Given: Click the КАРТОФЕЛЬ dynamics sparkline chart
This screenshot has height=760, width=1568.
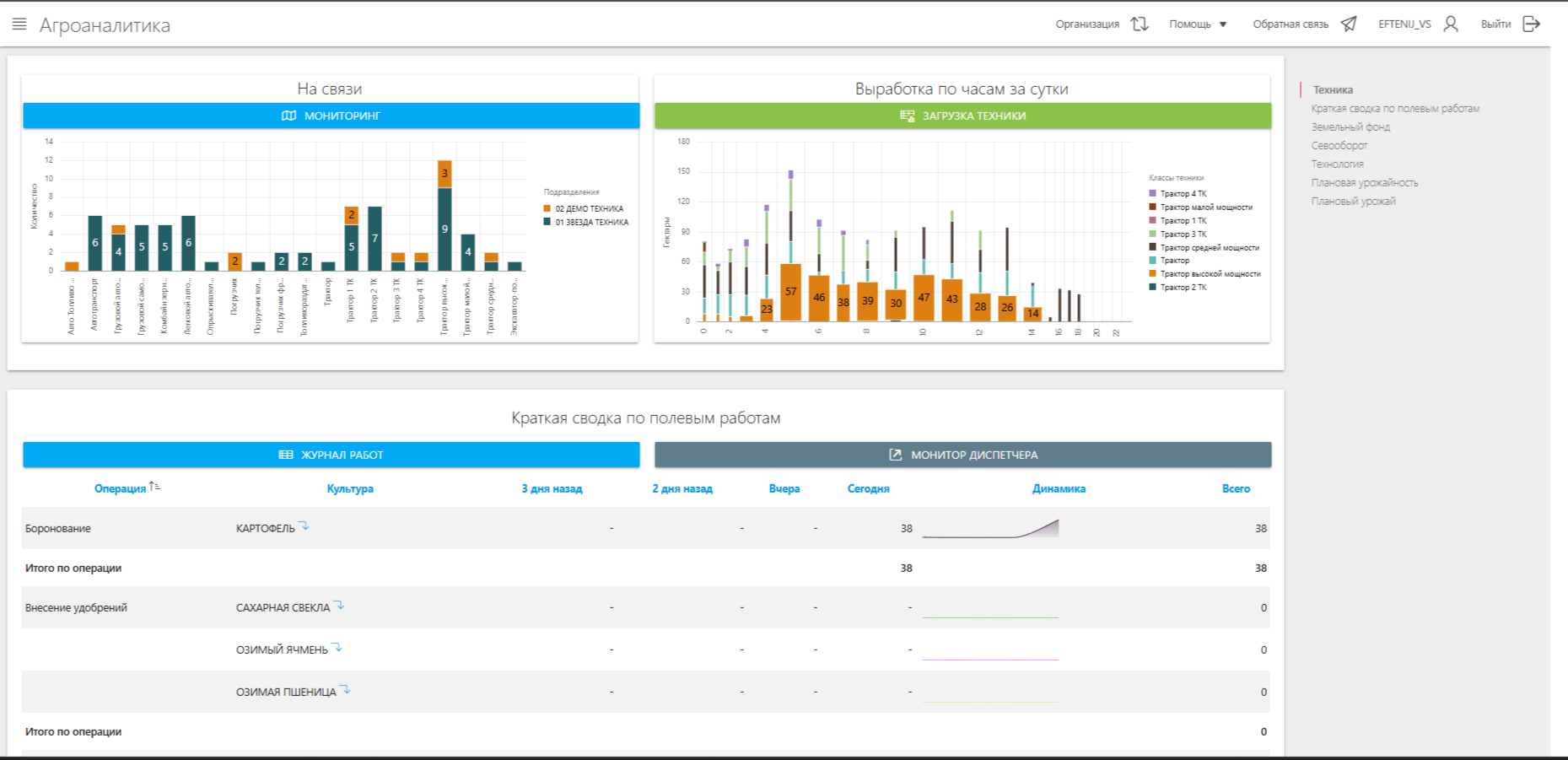Looking at the screenshot, I should 990,529.
